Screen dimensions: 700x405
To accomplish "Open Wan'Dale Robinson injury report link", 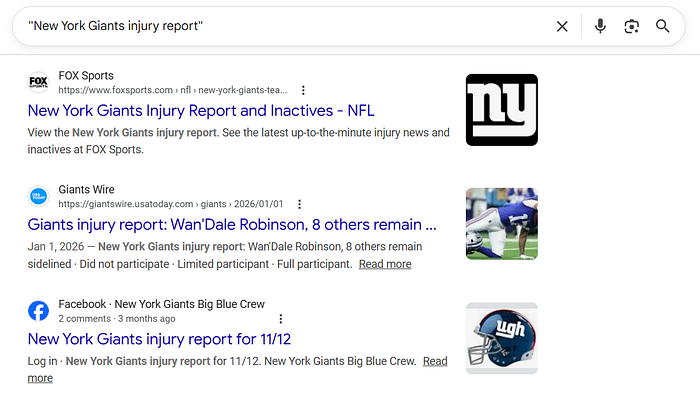I will click(x=232, y=225).
